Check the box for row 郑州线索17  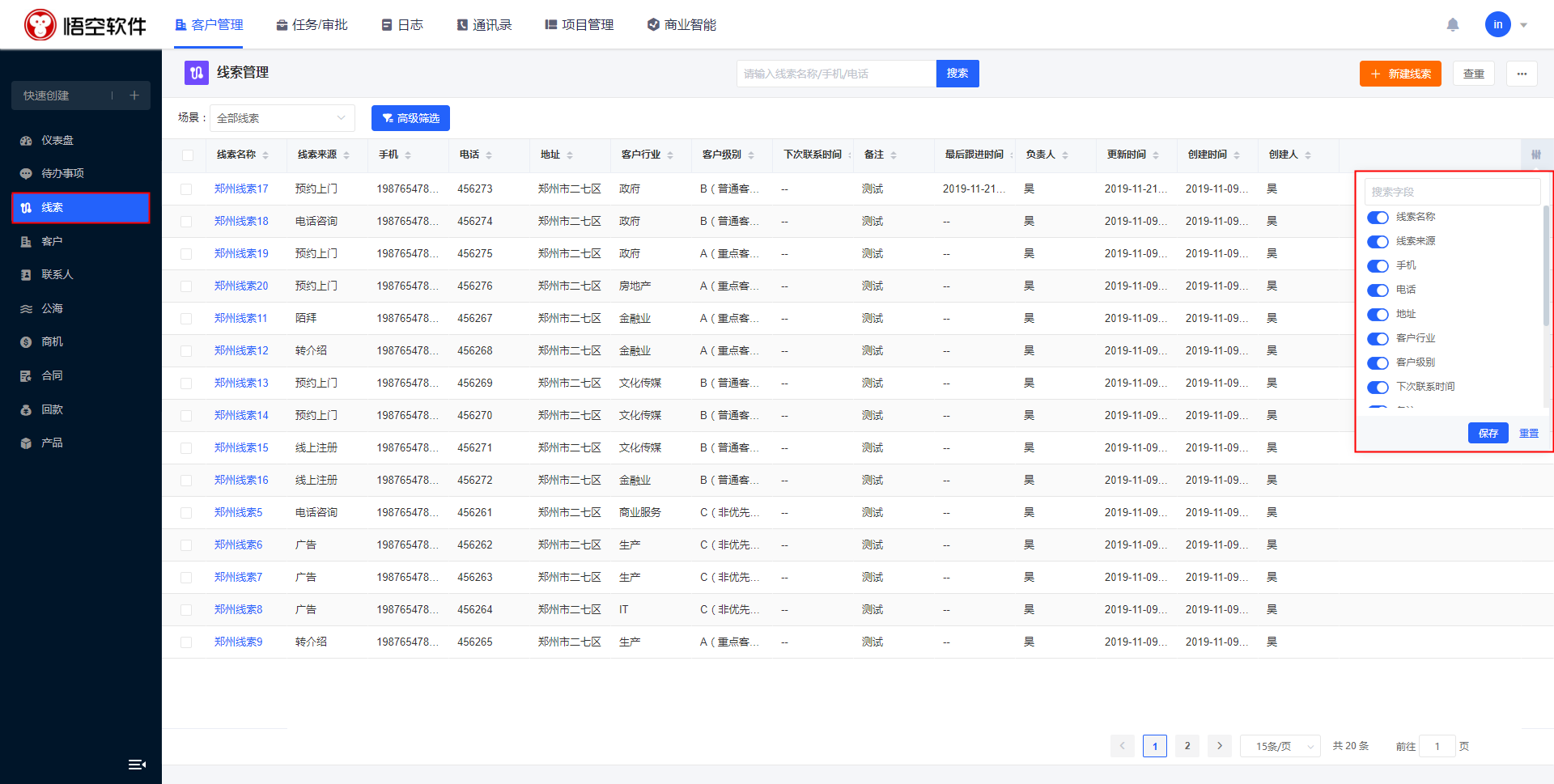coord(186,189)
